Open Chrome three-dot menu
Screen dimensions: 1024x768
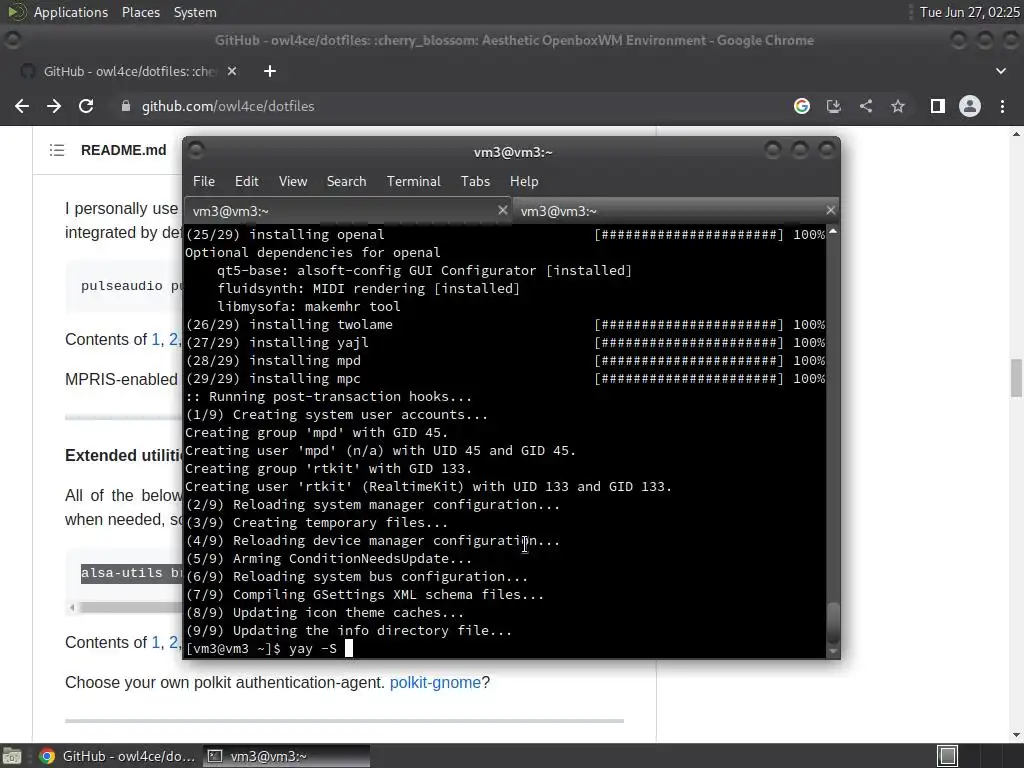pos(1002,106)
